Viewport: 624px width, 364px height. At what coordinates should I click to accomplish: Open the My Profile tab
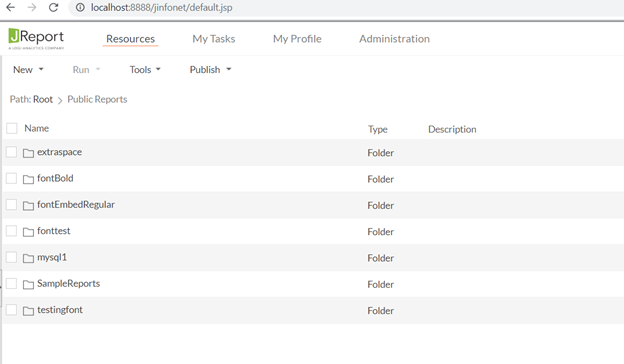pyautogui.click(x=297, y=39)
